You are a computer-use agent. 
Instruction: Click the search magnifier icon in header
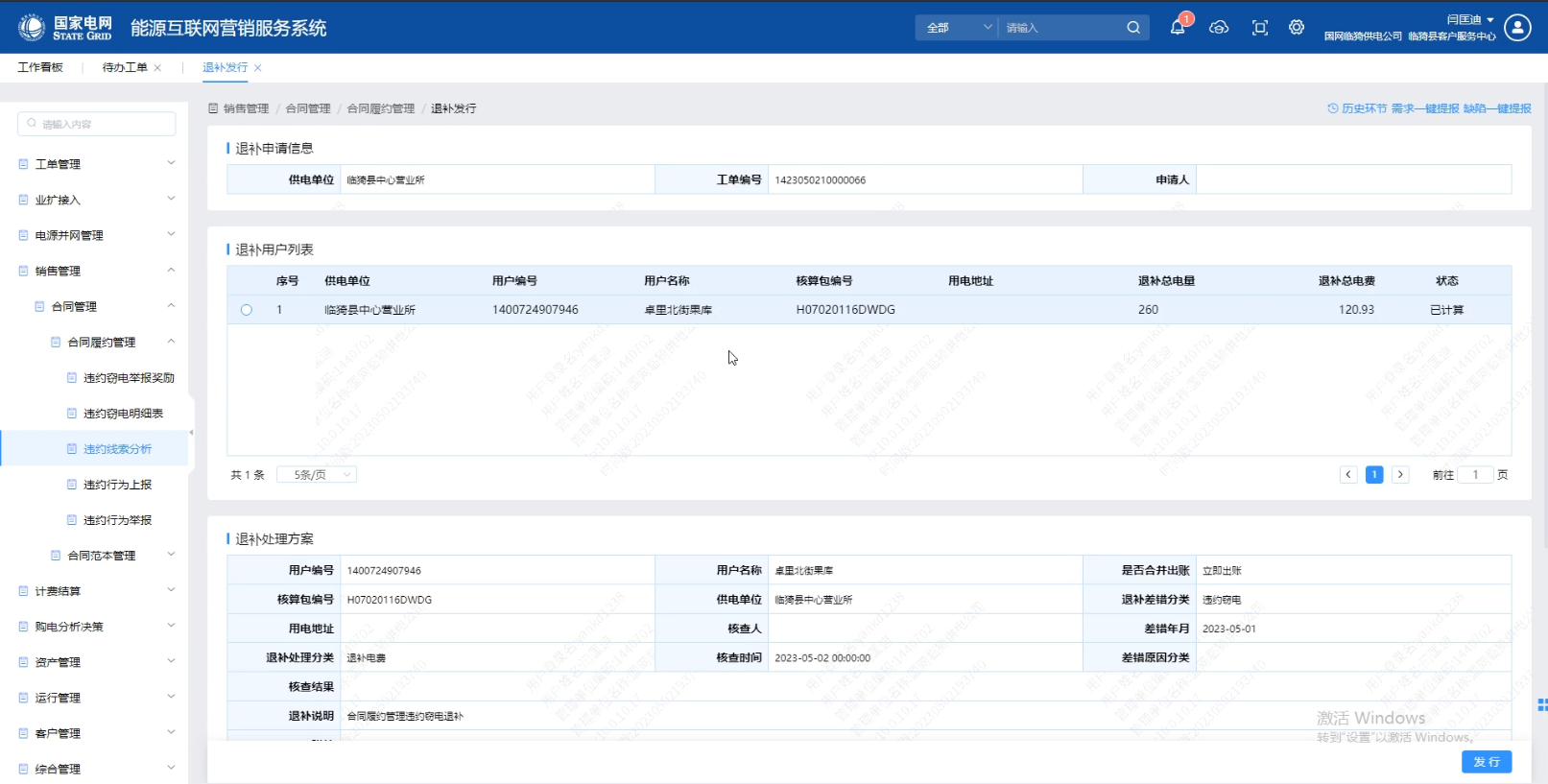point(1133,28)
